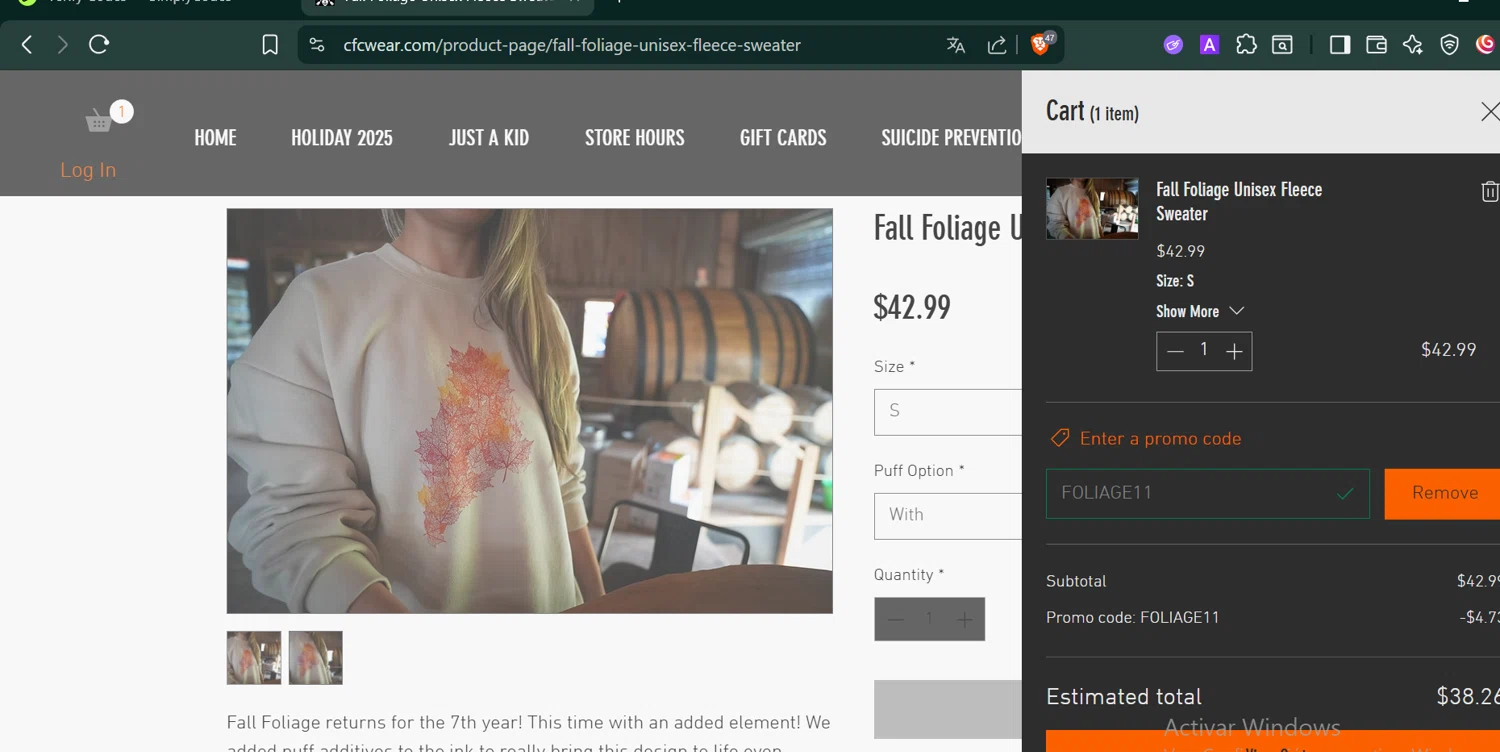Decrease cart quantity with minus button

tap(1175, 351)
